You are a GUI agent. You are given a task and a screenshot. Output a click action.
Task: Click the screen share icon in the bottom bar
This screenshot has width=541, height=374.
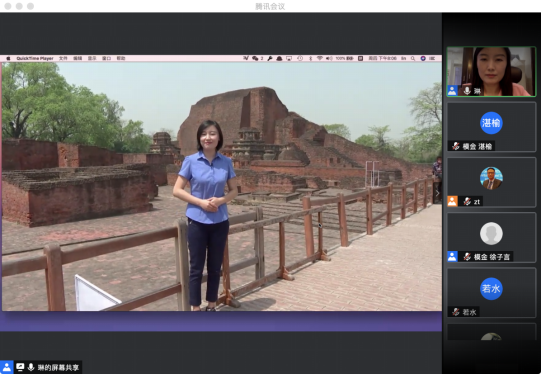tap(20, 367)
